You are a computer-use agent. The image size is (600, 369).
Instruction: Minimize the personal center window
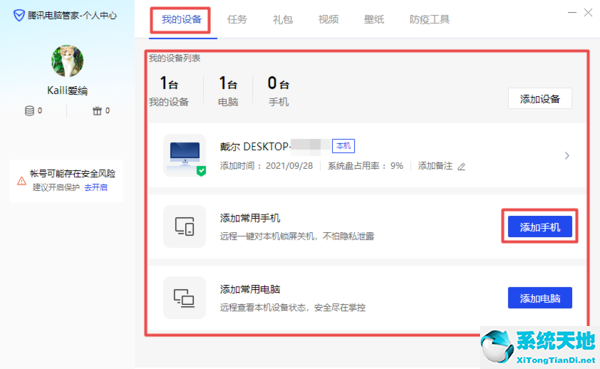[x=572, y=13]
